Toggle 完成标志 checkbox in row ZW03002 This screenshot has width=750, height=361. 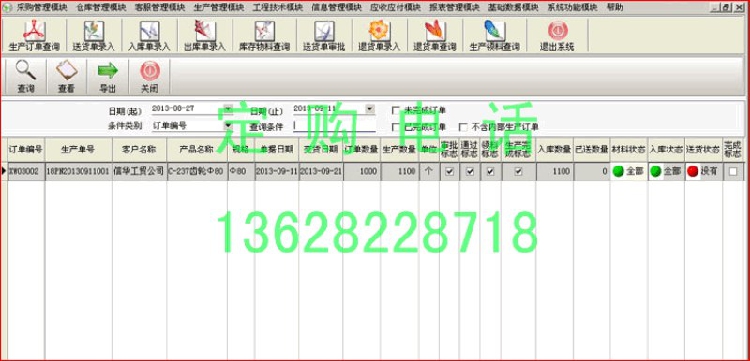pos(733,172)
